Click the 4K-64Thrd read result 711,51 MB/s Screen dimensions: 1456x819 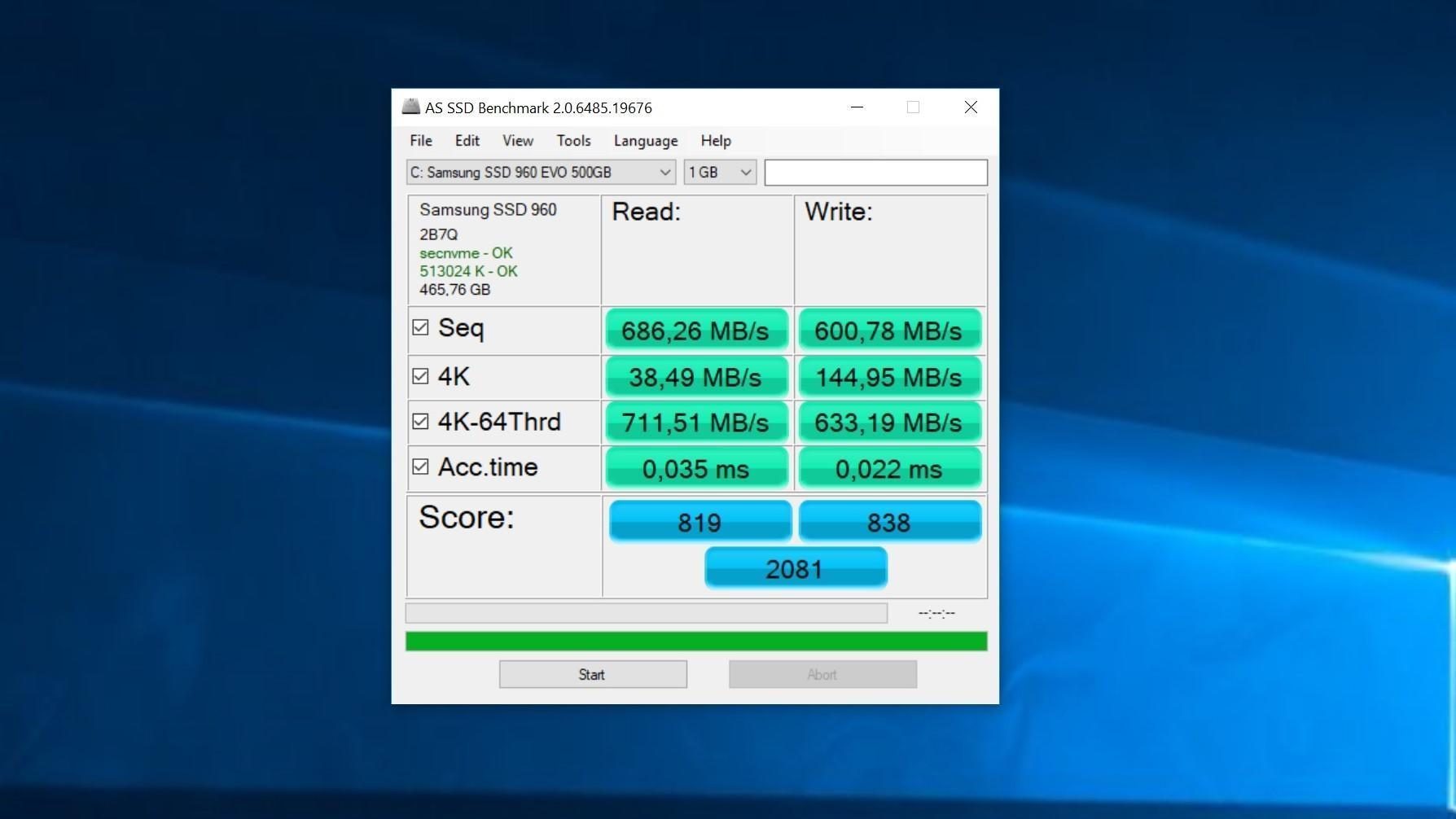(x=697, y=423)
